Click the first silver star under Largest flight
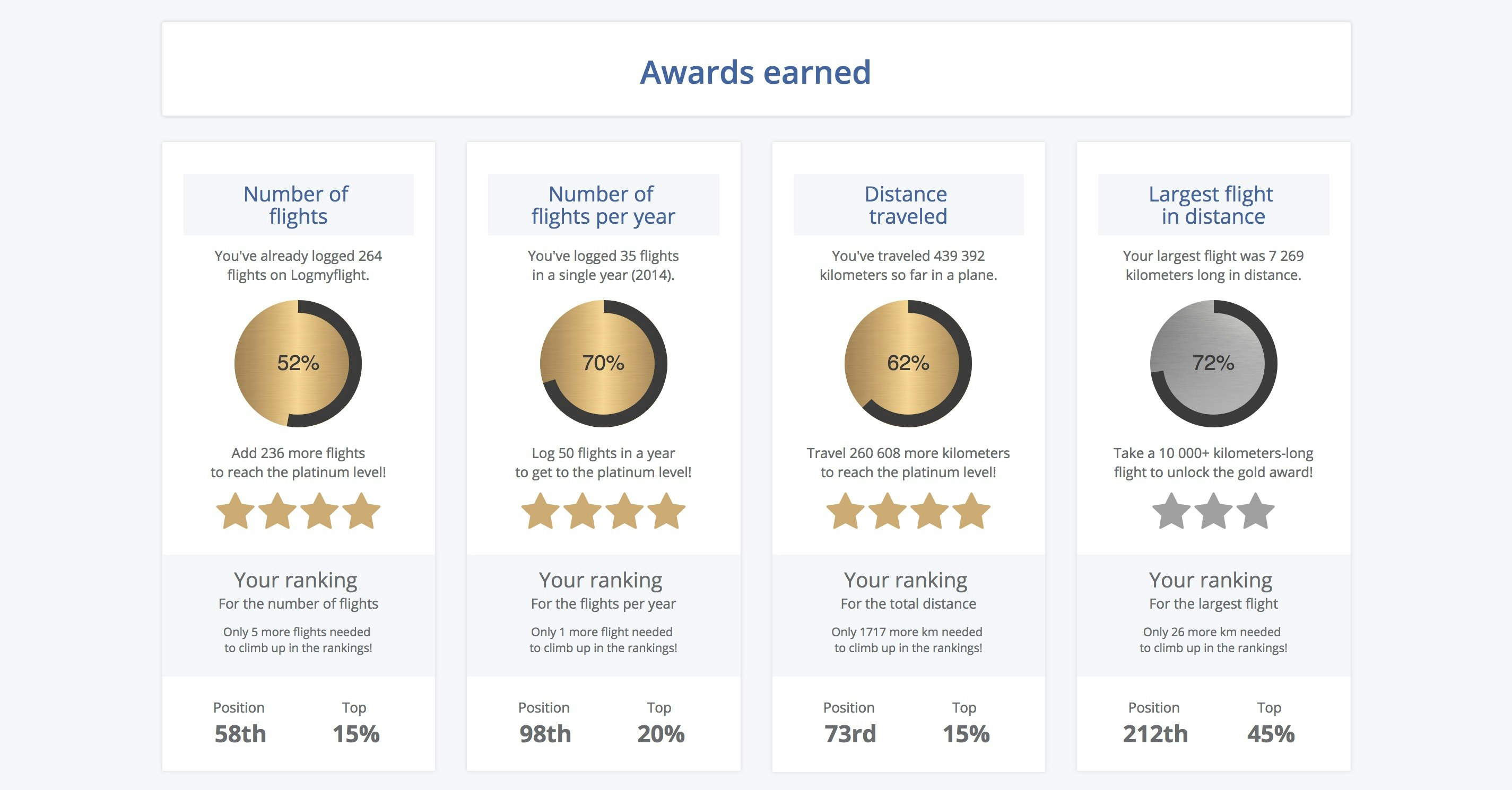The image size is (1512, 790). pyautogui.click(x=1171, y=512)
